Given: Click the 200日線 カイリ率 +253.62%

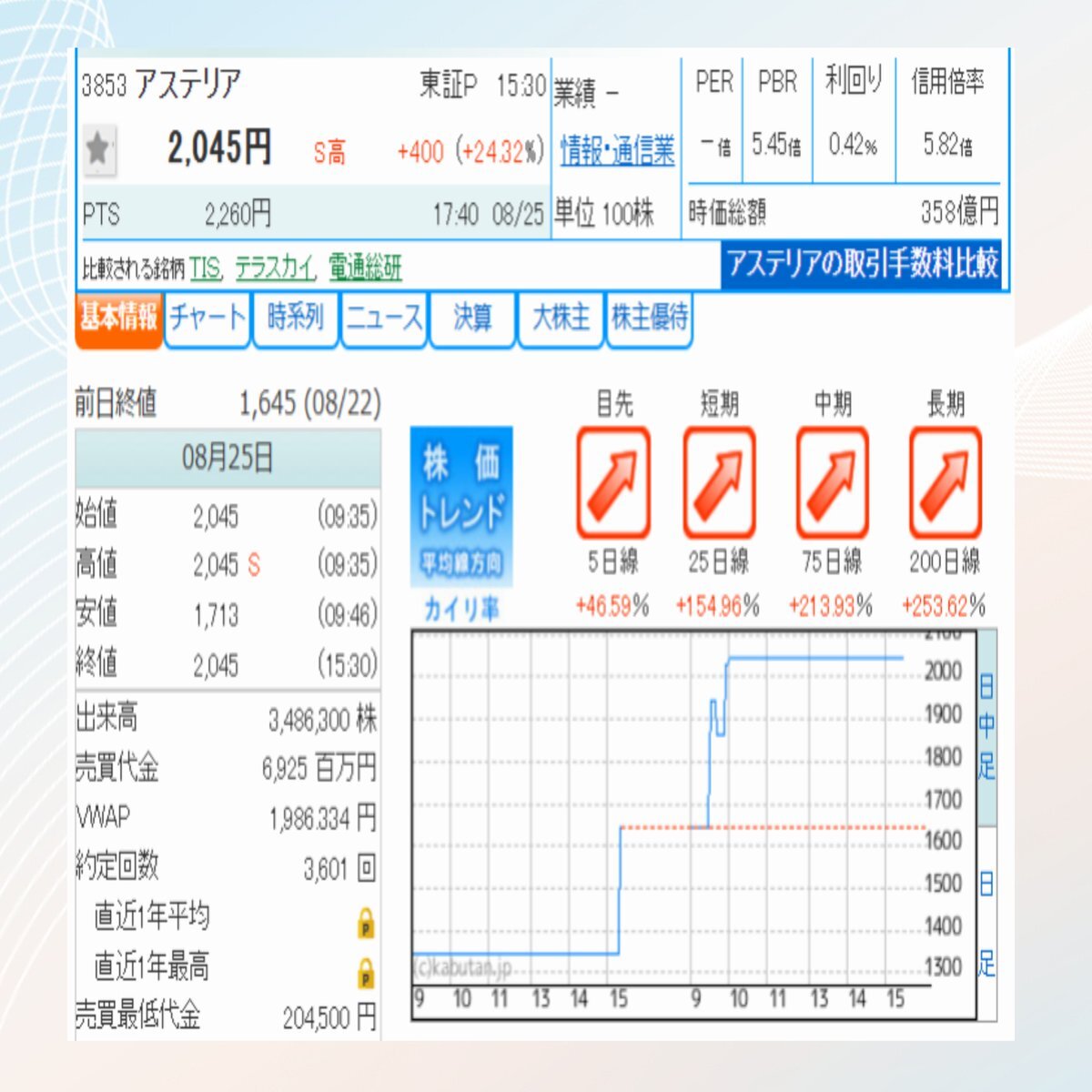Looking at the screenshot, I should pyautogui.click(x=944, y=605).
